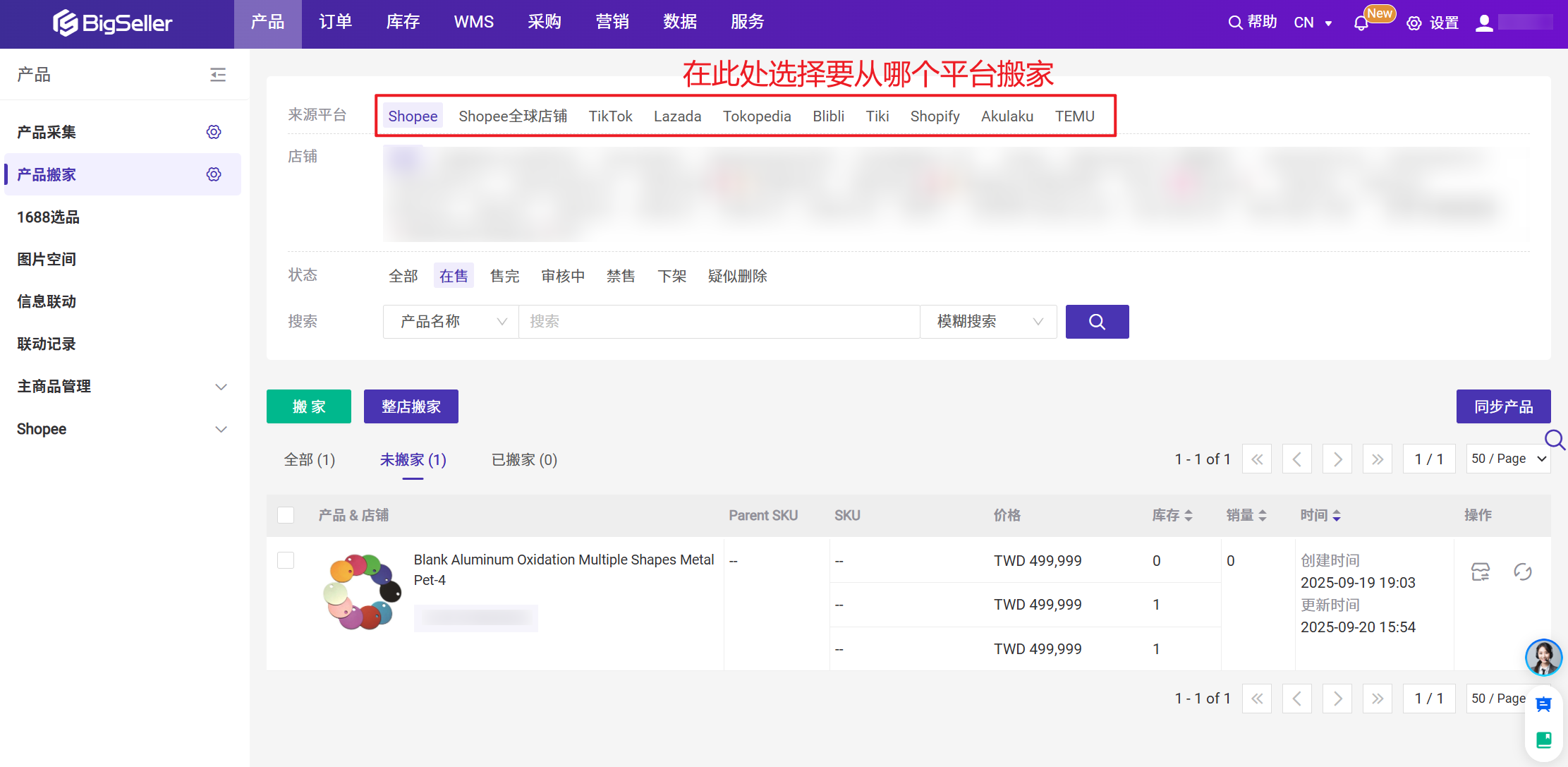
Task: Open the 产品名称 search type dropdown
Action: 451,322
